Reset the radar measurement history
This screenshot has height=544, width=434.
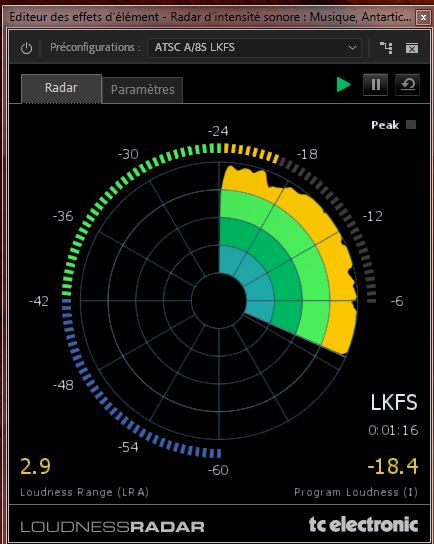click(407, 85)
